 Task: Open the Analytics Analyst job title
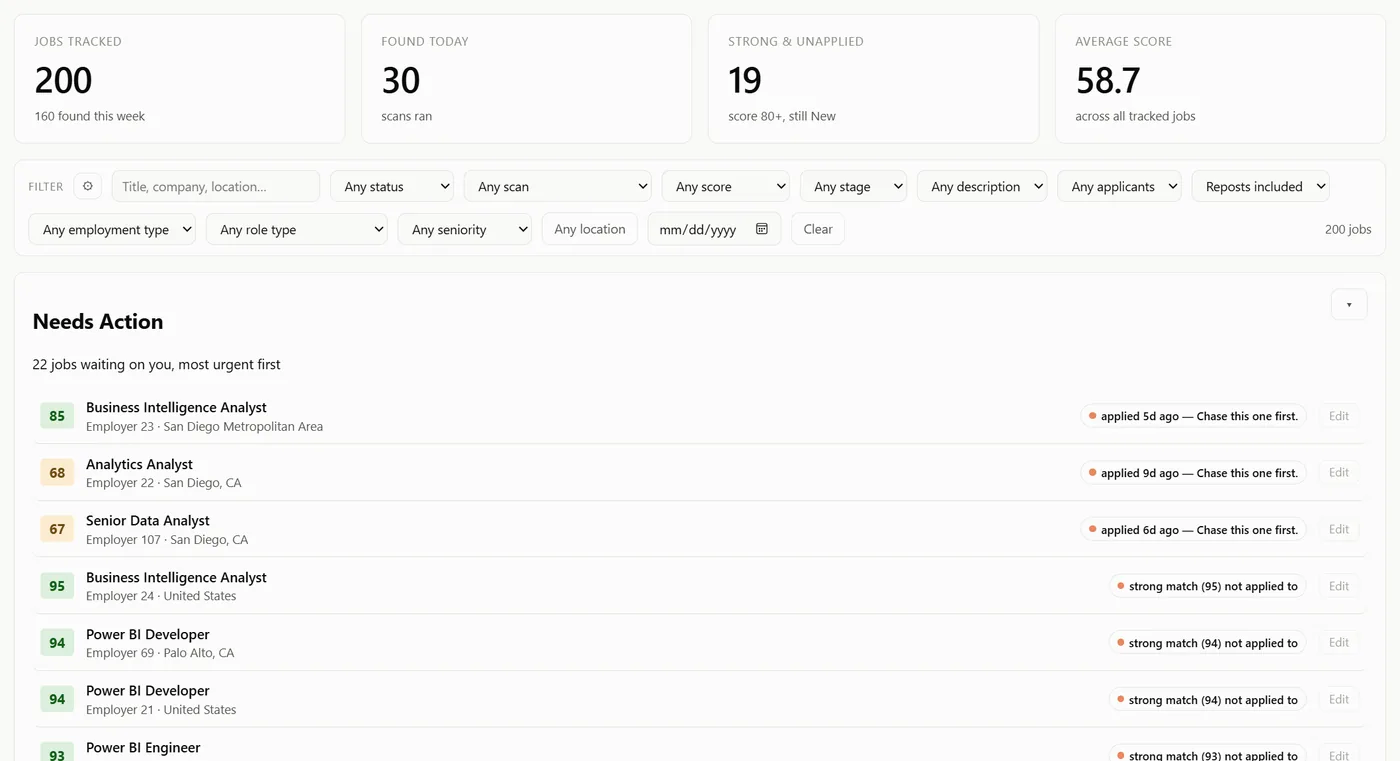(x=139, y=464)
